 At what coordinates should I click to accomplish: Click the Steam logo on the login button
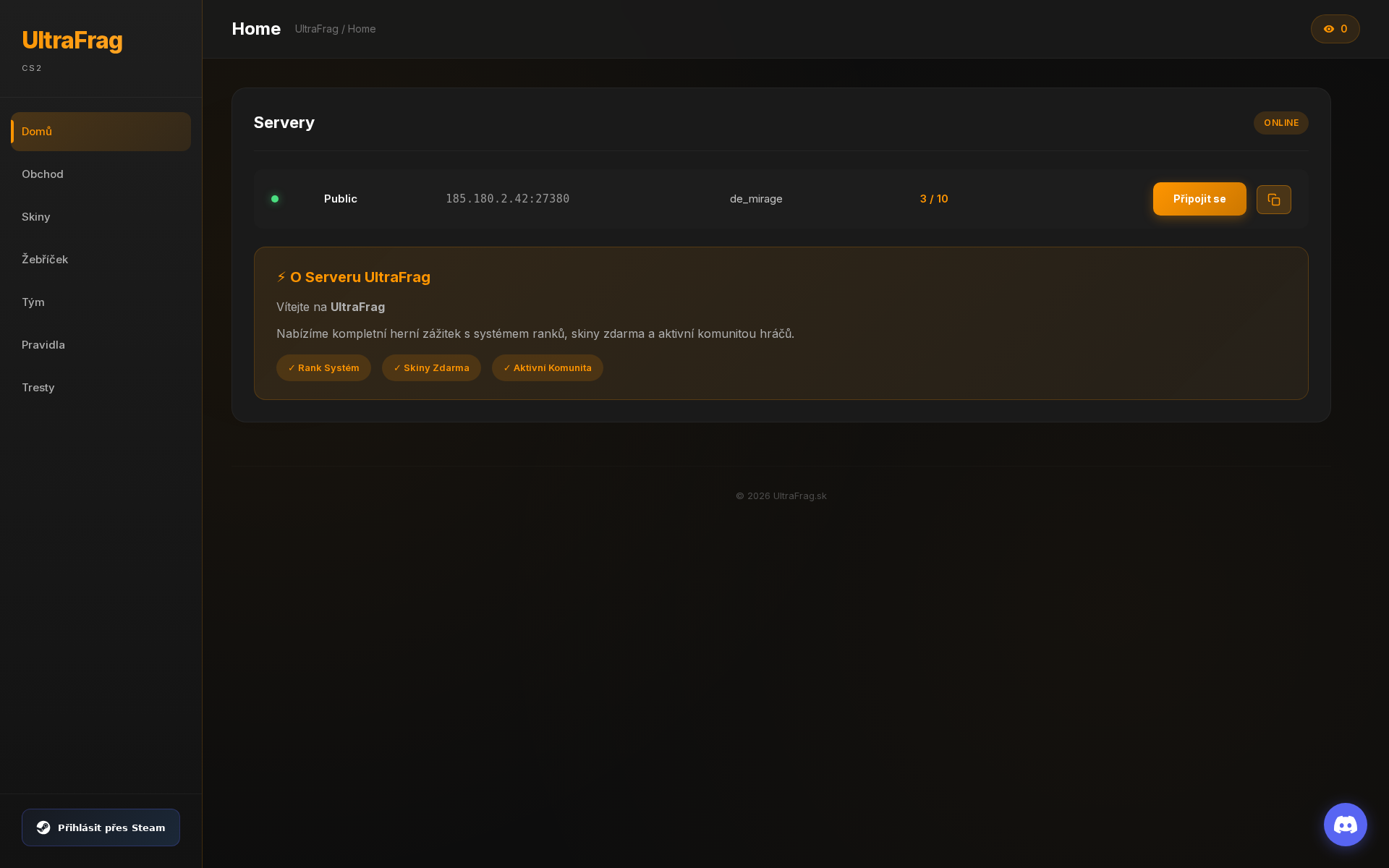pos(44,827)
